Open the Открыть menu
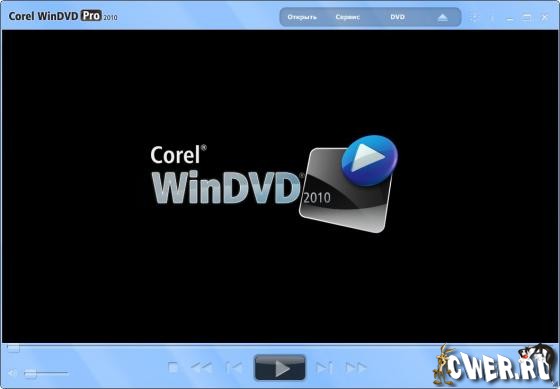 coord(302,17)
